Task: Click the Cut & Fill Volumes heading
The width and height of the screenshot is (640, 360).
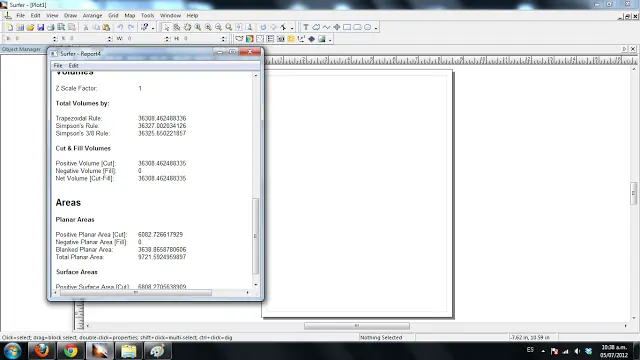Action: pyautogui.click(x=83, y=149)
